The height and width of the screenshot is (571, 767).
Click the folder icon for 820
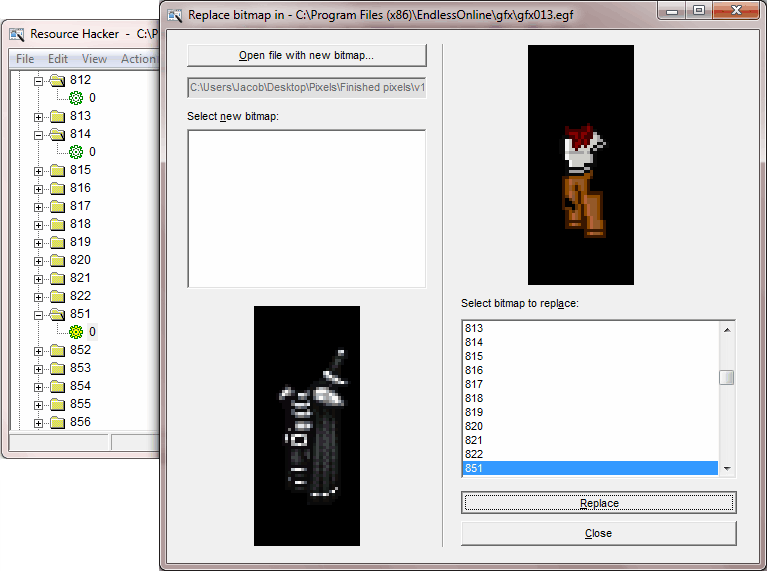[x=57, y=260]
